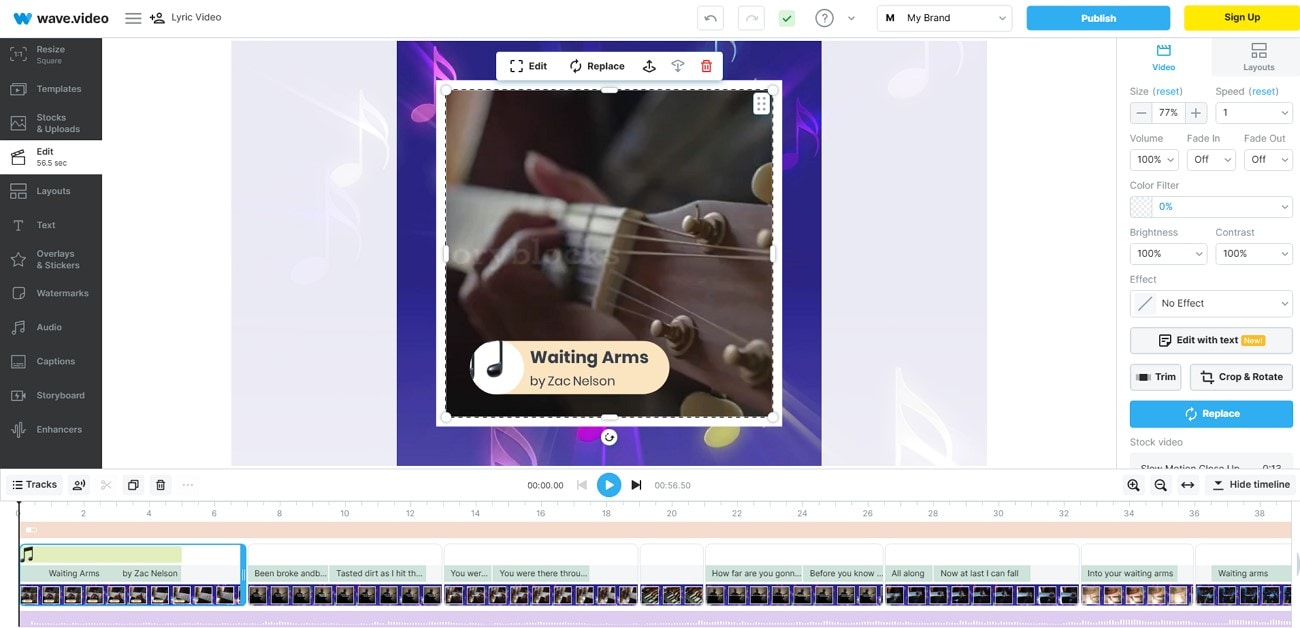Click the green saved checkmark icon
Screen dimensions: 1300x628
(786, 18)
